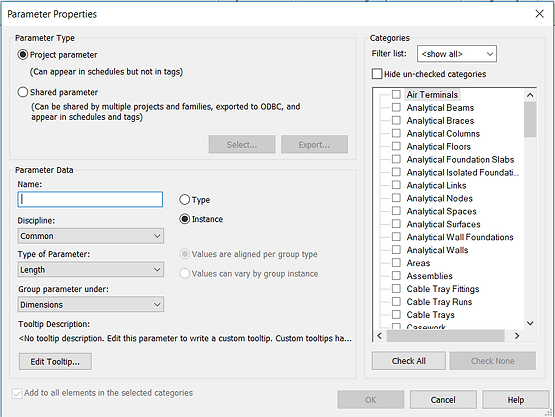Open Edit Tooltip dialog
The height and width of the screenshot is (417, 555).
coord(55,361)
